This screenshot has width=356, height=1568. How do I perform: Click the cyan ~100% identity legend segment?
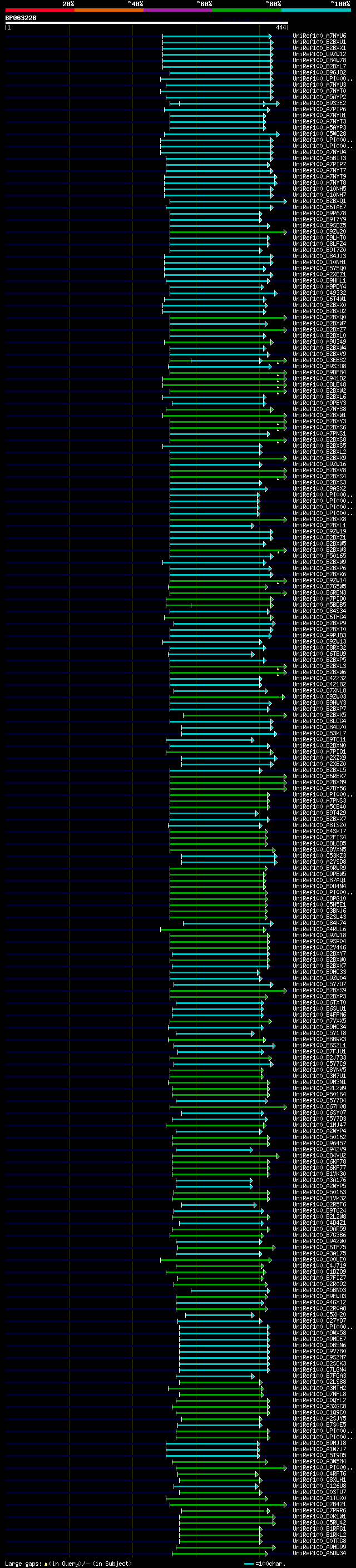point(316,10)
